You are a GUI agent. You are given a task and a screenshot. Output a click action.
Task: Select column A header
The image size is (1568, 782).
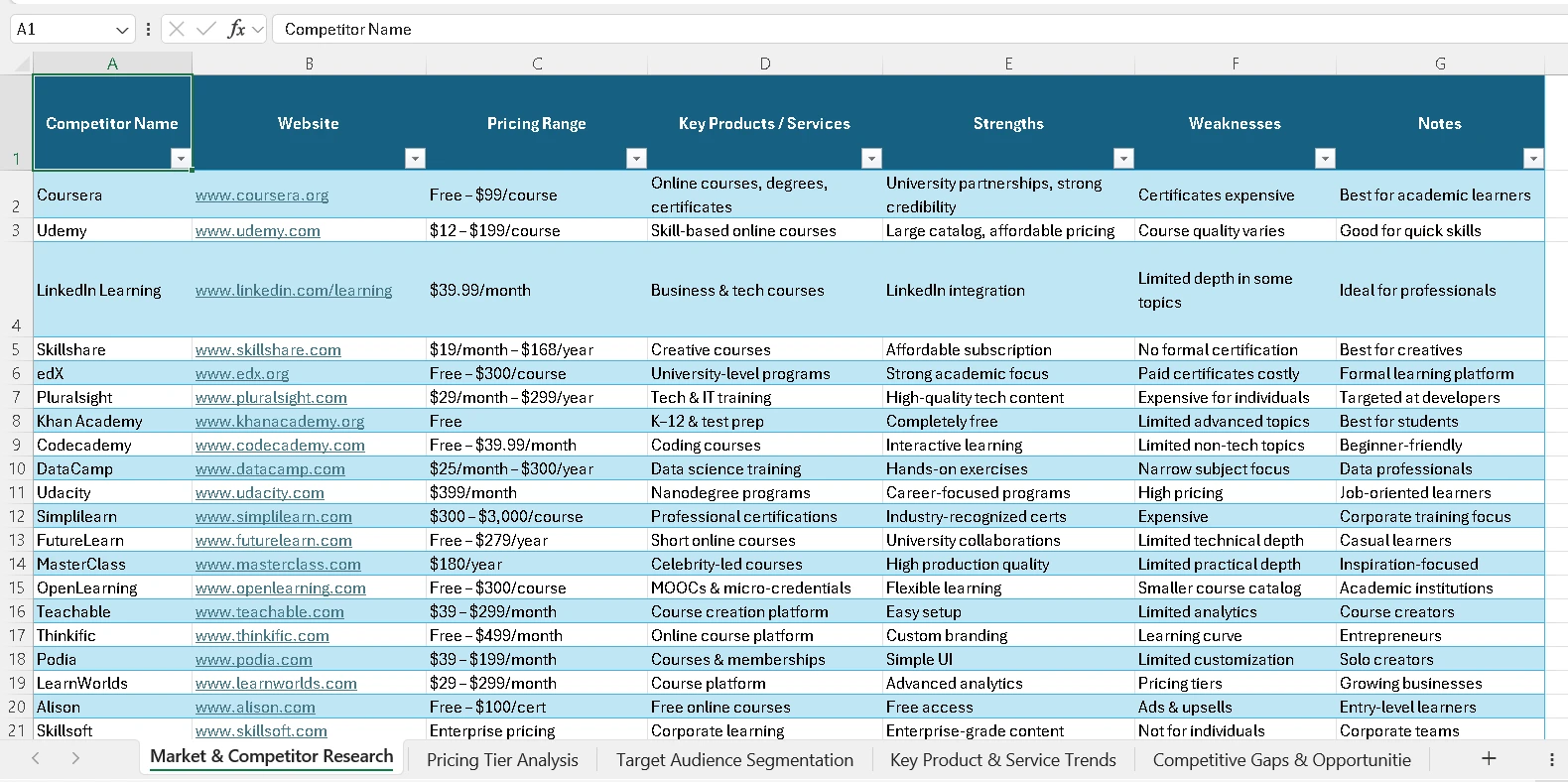[112, 65]
